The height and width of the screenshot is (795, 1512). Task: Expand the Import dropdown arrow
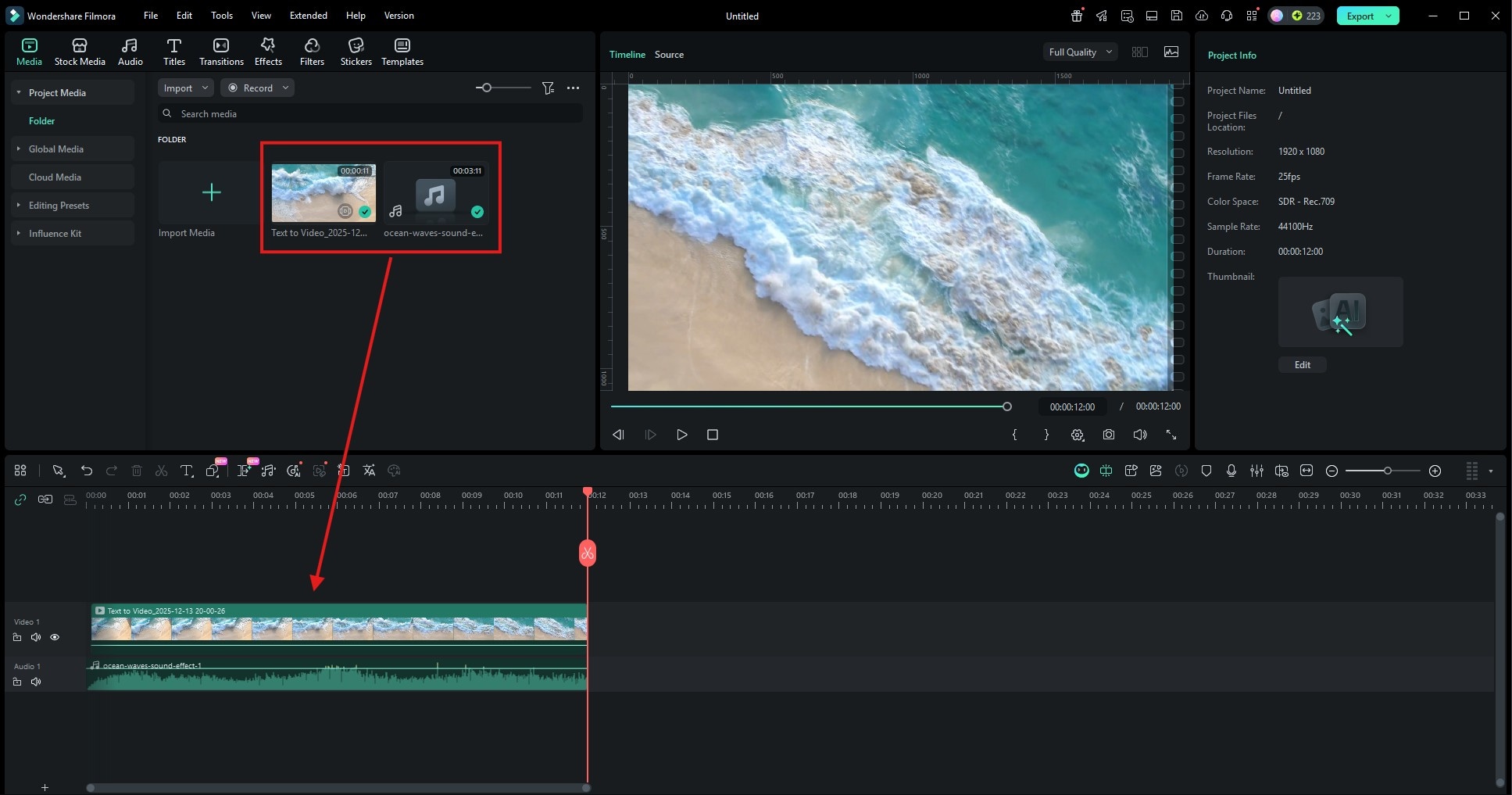coord(206,87)
